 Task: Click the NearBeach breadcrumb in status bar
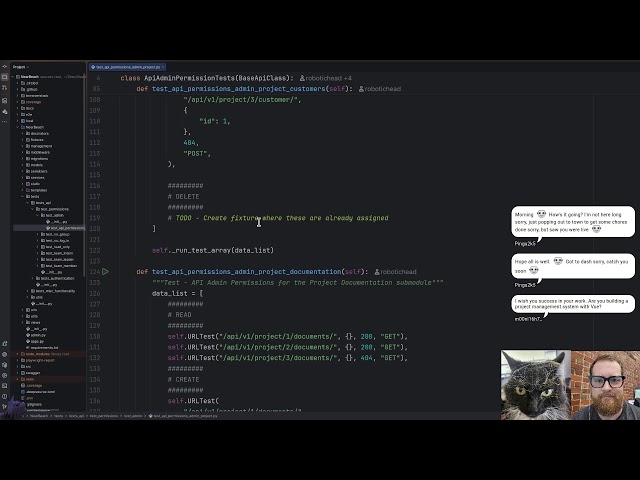(x=39, y=416)
